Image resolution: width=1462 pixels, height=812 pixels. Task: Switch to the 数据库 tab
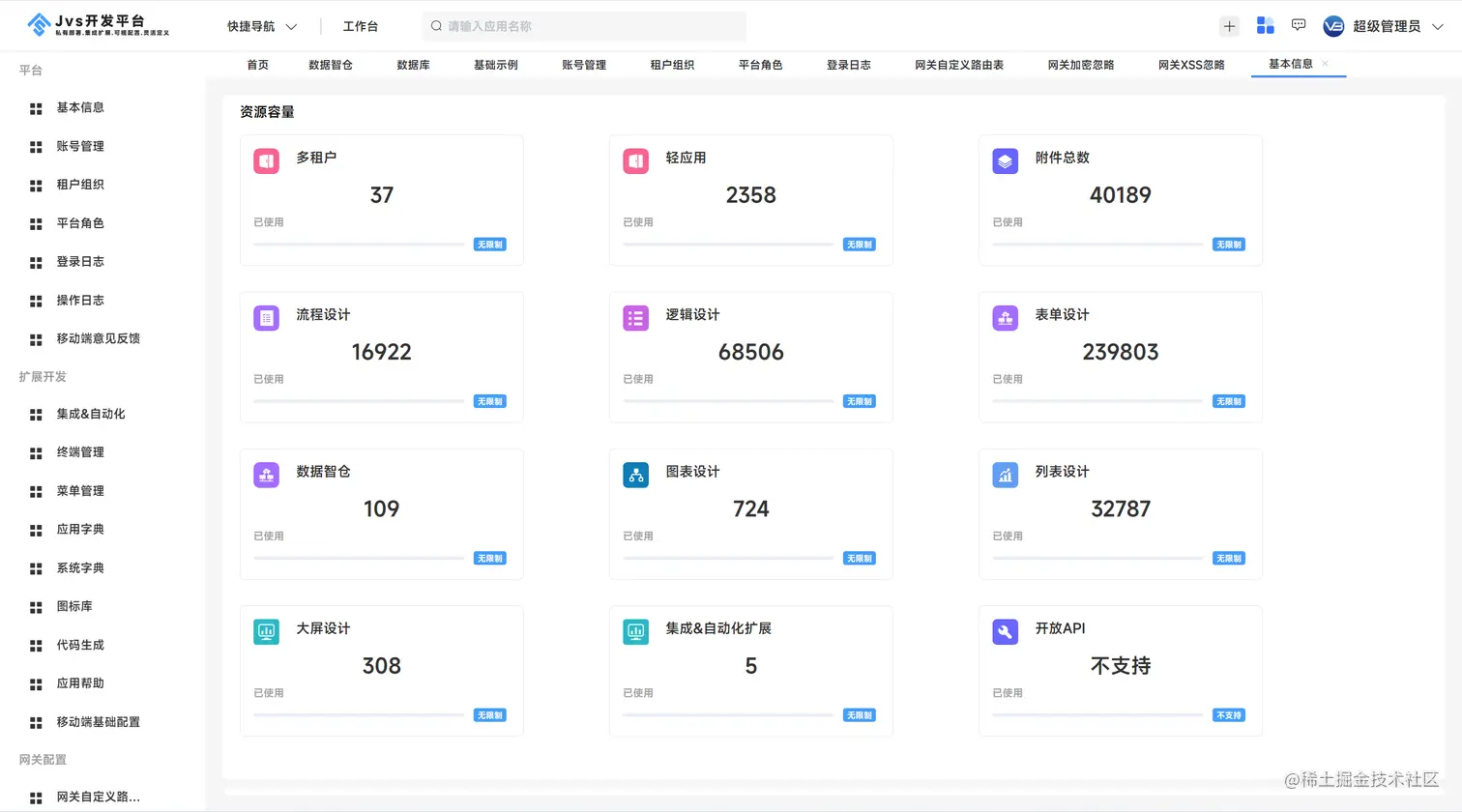click(x=413, y=65)
